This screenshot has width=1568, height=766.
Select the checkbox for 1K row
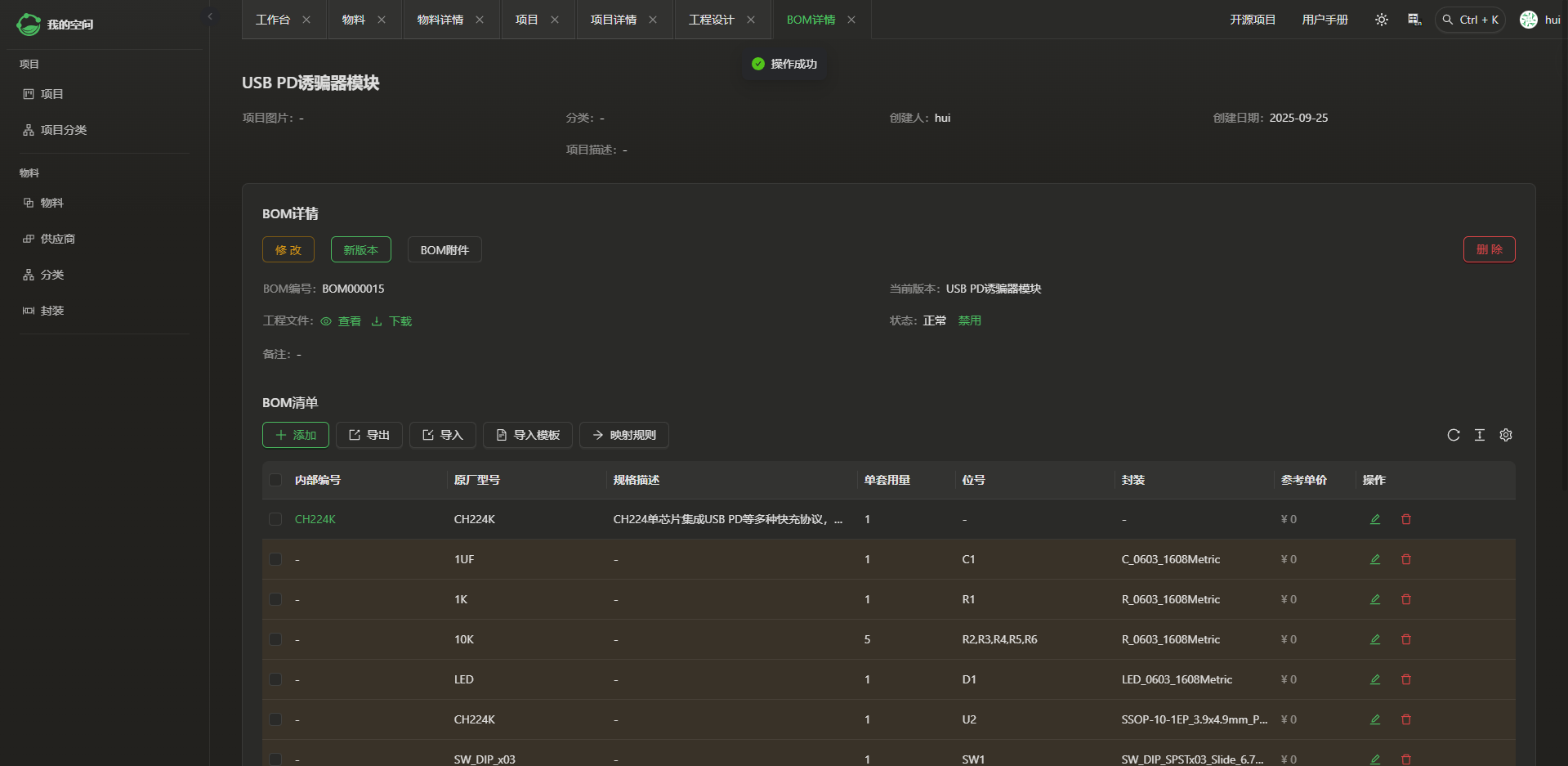(x=275, y=599)
